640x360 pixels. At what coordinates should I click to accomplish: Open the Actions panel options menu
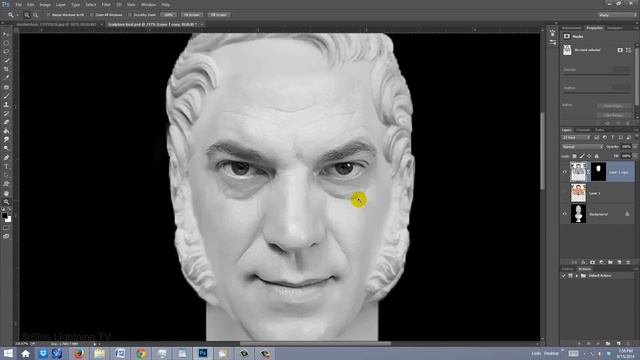point(636,269)
